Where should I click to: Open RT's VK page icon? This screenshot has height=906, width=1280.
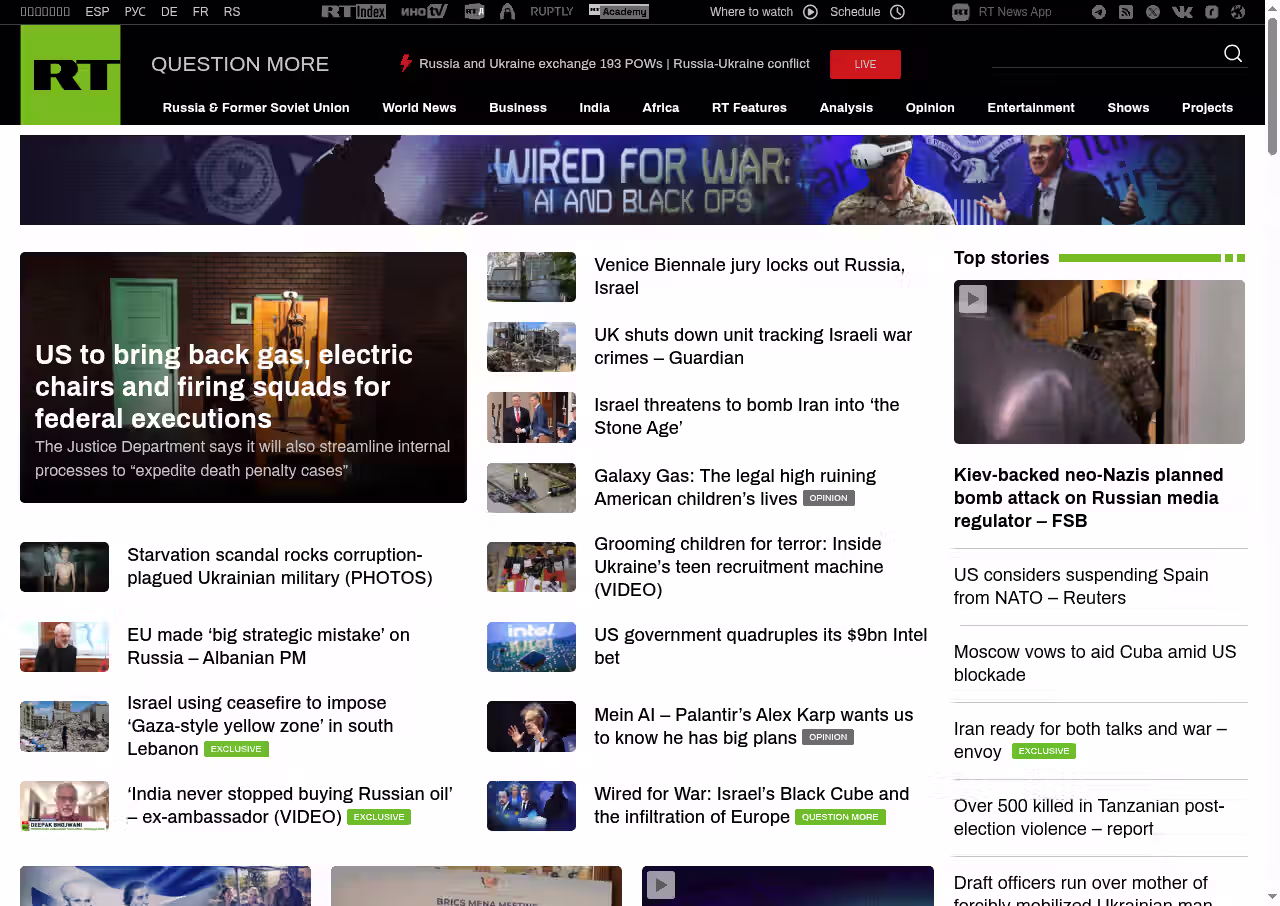click(1182, 12)
